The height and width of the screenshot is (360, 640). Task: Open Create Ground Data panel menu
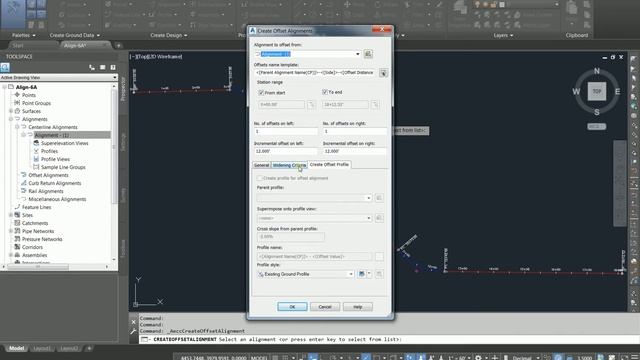[75, 35]
